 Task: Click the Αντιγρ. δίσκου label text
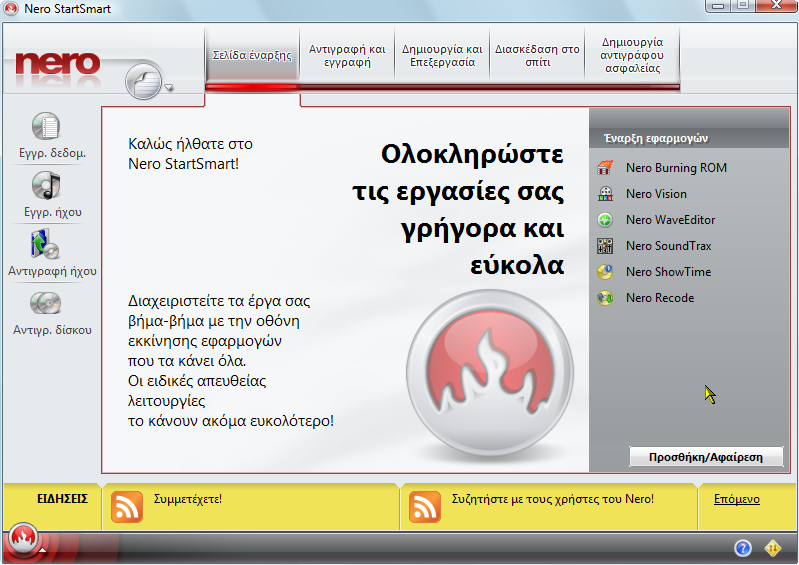tap(52, 330)
